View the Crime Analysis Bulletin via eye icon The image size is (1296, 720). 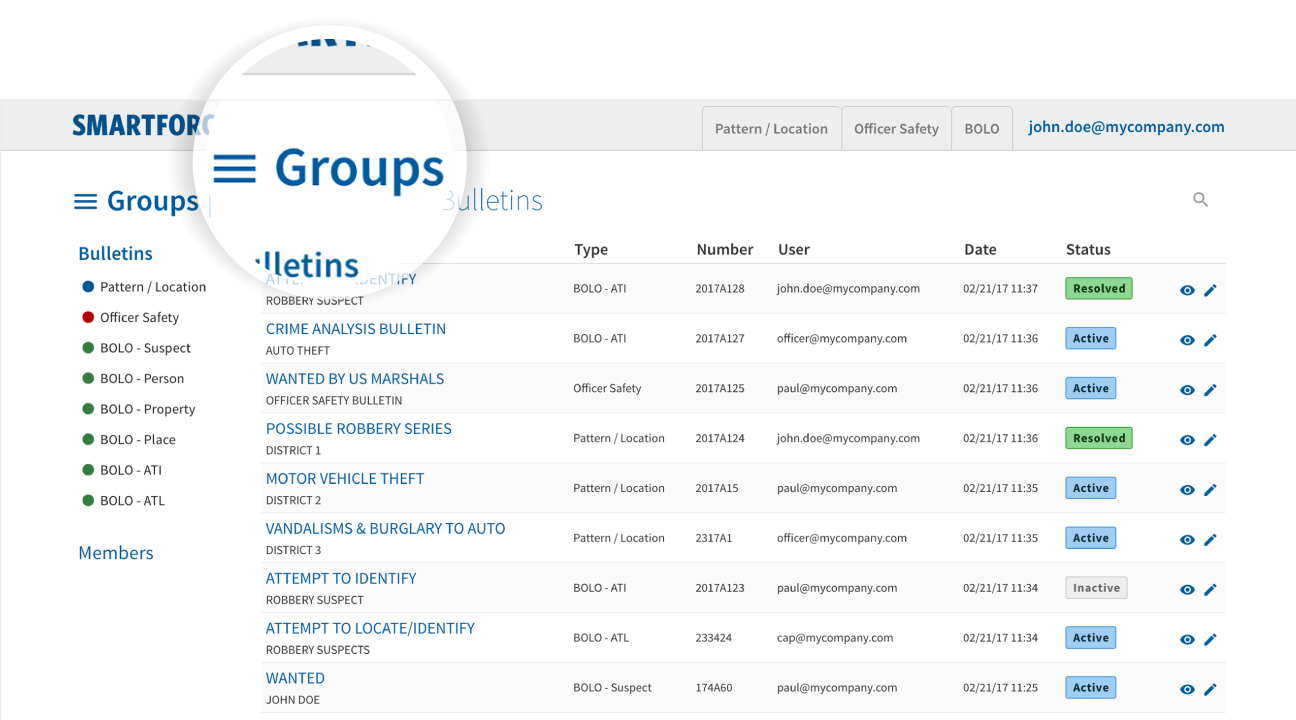[x=1187, y=340]
